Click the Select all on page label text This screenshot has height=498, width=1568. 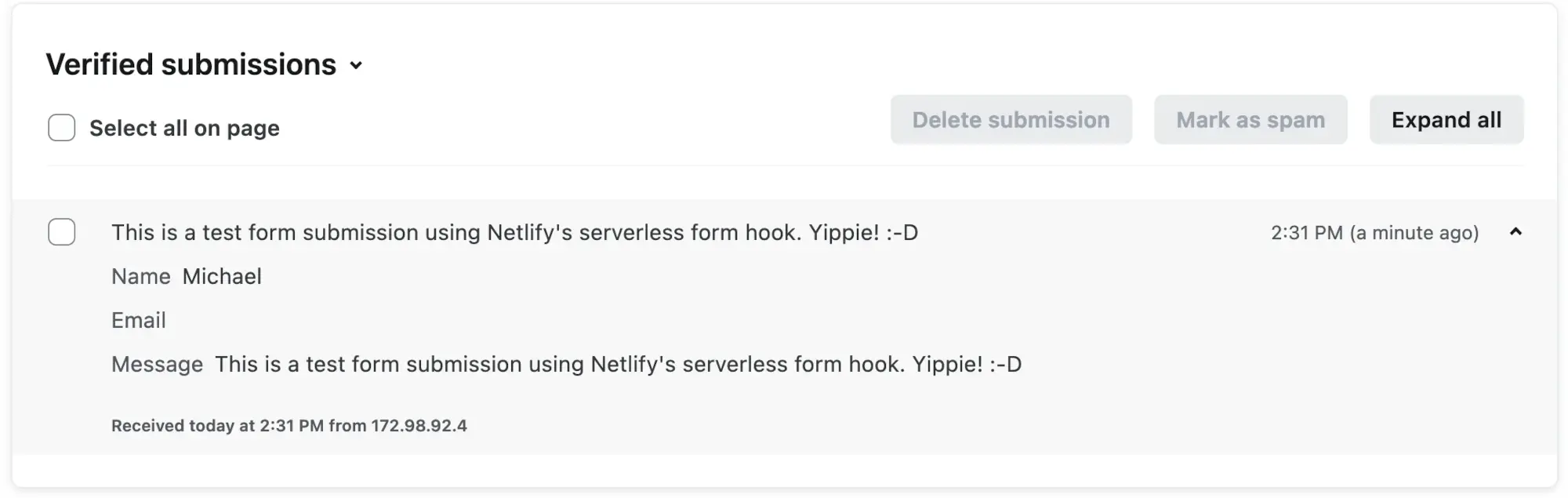pos(183,128)
